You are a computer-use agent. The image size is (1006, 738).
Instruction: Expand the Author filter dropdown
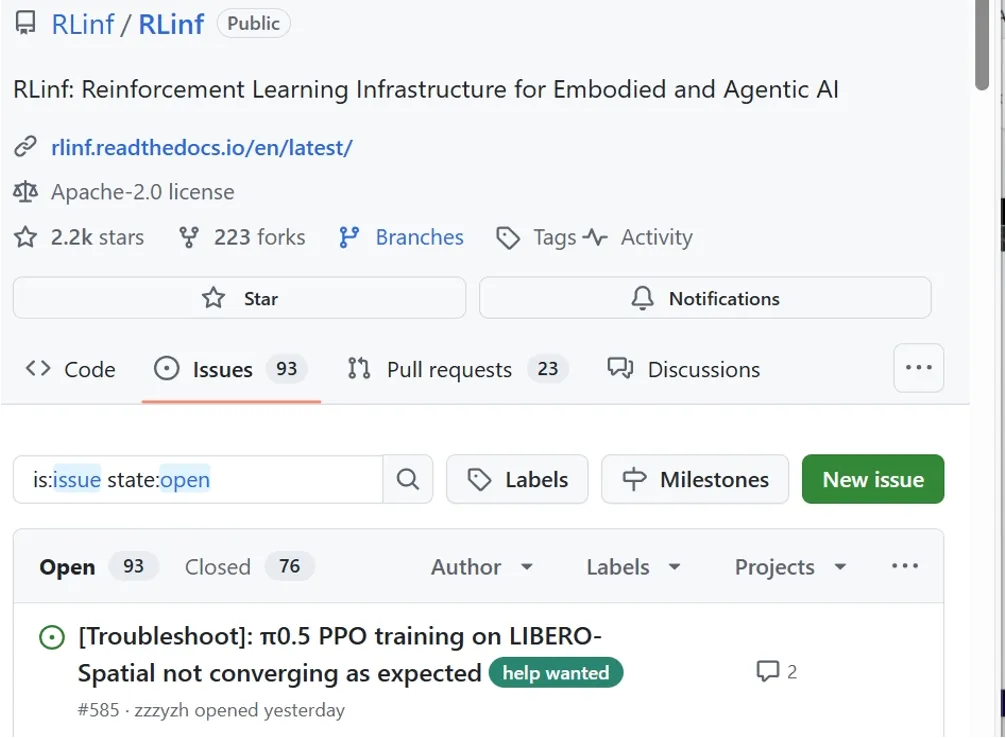[x=482, y=567]
